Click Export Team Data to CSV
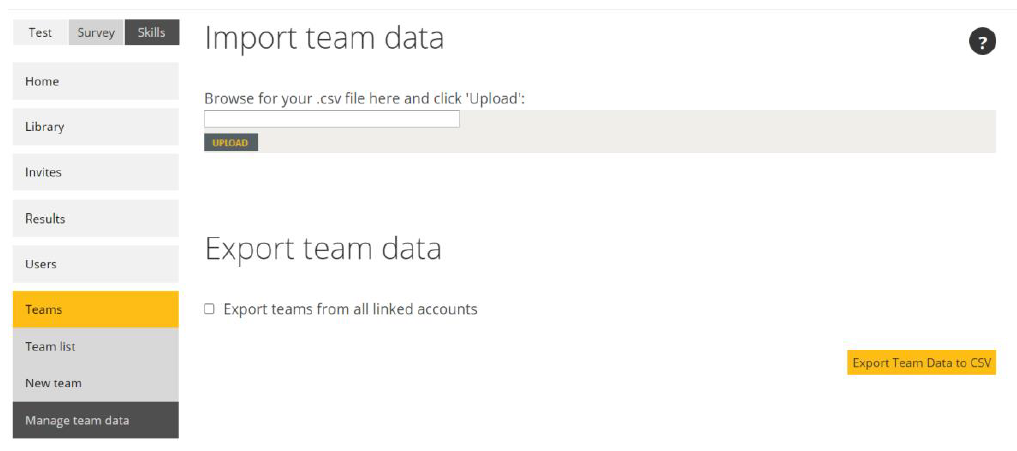The height and width of the screenshot is (451, 1017). 921,363
